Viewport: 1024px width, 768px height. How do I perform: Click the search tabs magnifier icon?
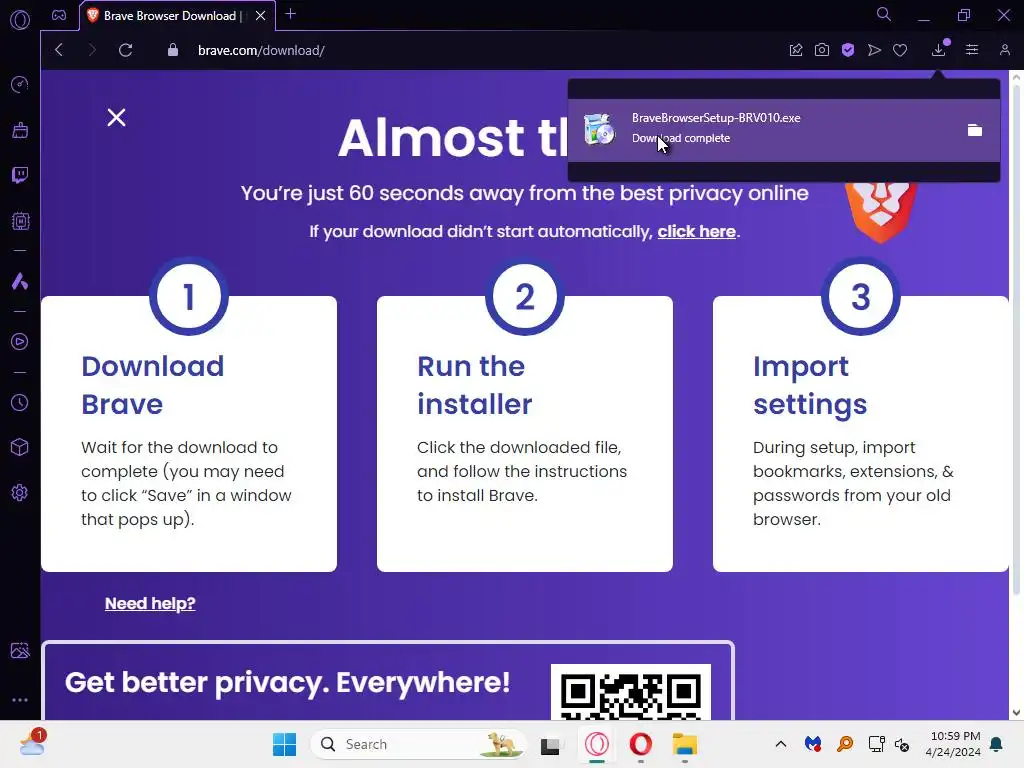[884, 14]
